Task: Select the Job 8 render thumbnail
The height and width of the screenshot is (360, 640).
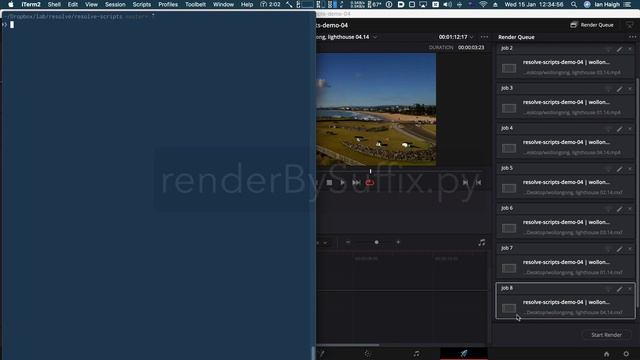Action: click(x=509, y=308)
